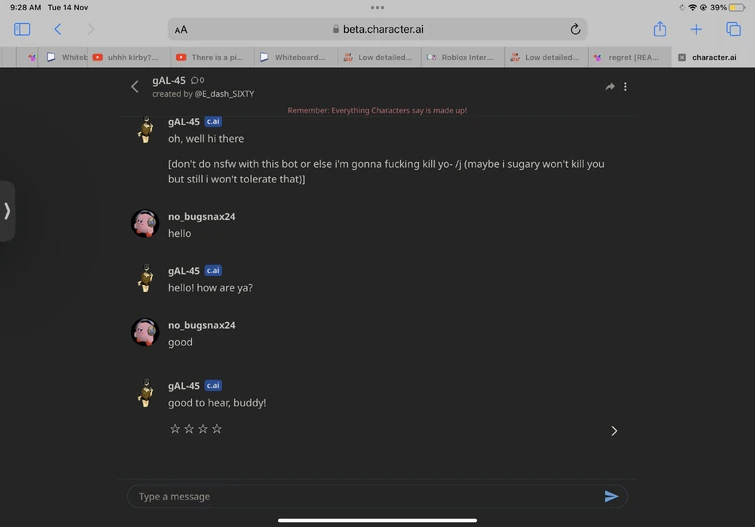Rate the last reply two stars
Image resolution: width=755 pixels, height=527 pixels.
tap(189, 429)
